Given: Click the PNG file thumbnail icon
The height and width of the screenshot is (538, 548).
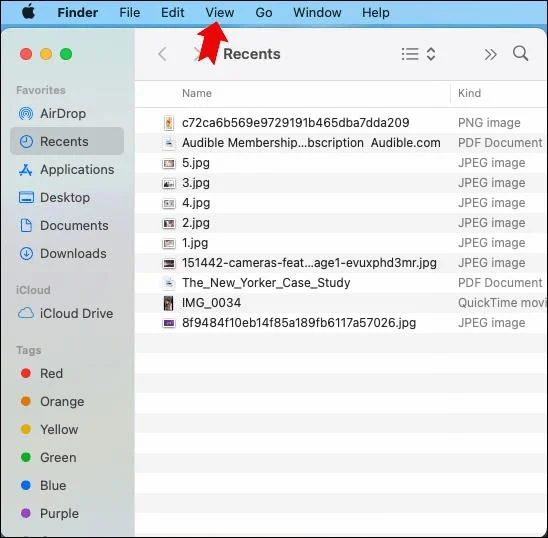Looking at the screenshot, I should coord(168,123).
